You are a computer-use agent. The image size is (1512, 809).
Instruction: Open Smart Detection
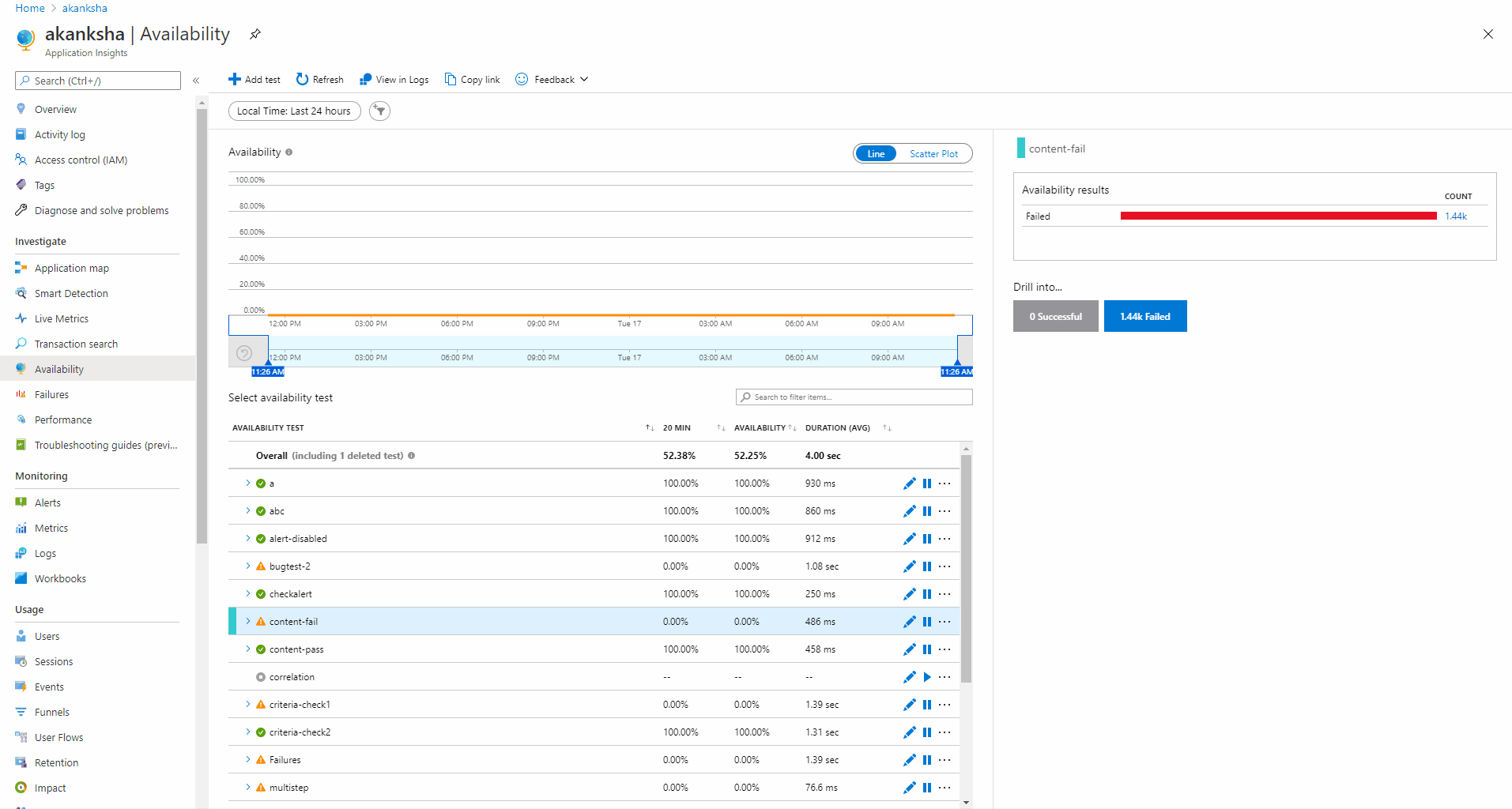70,293
